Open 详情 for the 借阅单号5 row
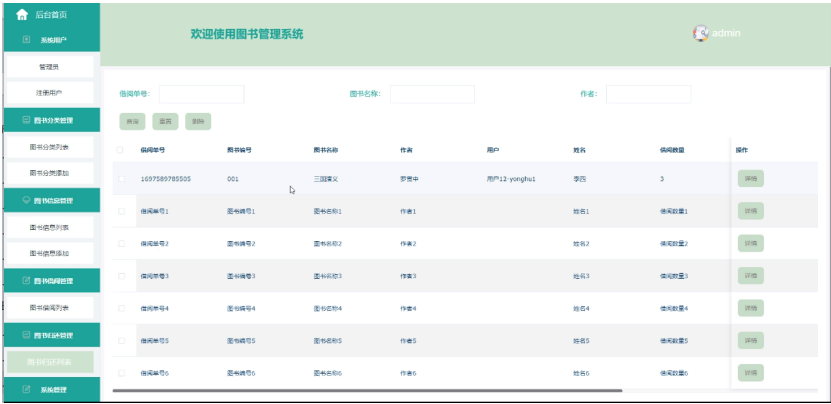The image size is (831, 404). tap(750, 340)
